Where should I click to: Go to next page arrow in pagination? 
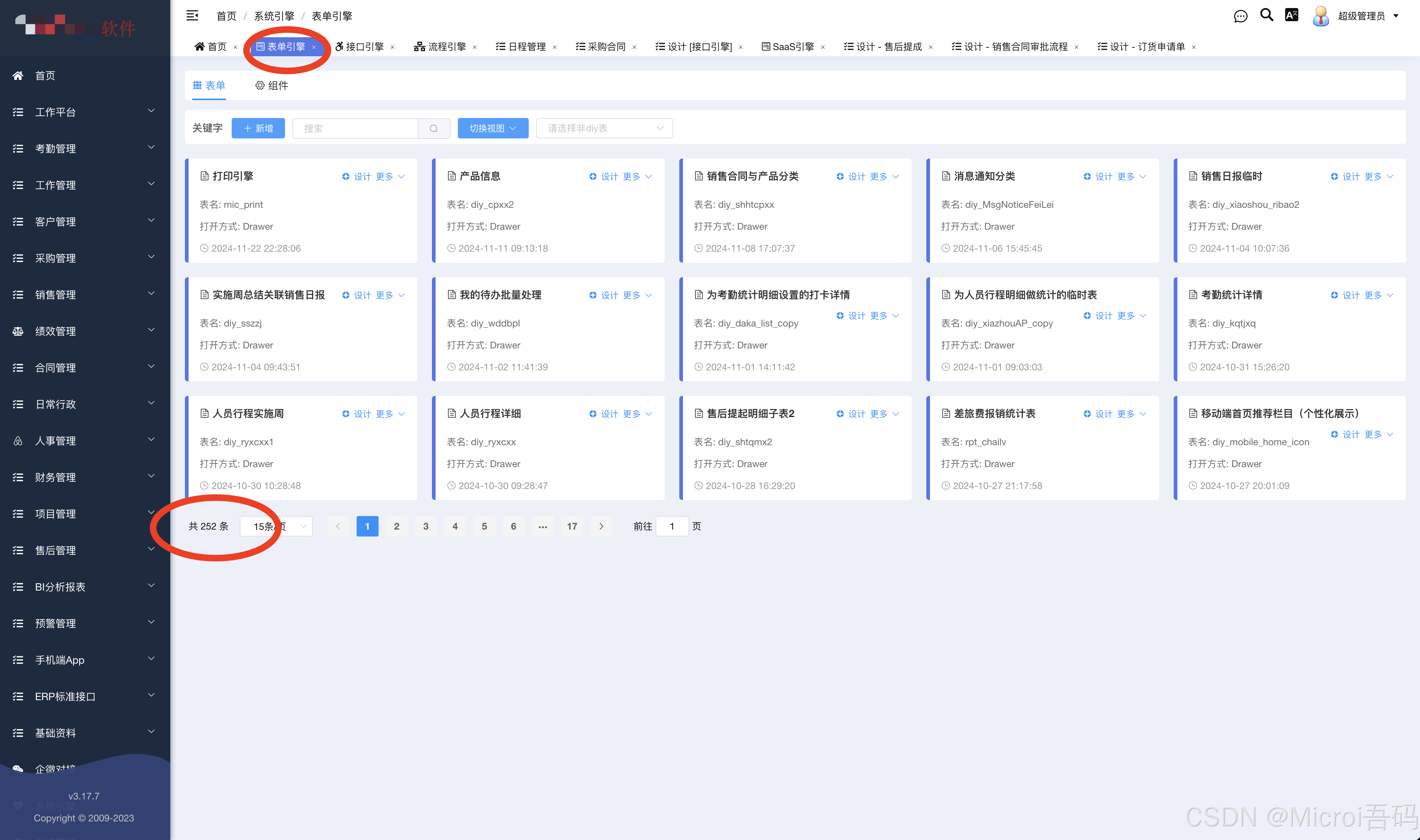pos(601,526)
